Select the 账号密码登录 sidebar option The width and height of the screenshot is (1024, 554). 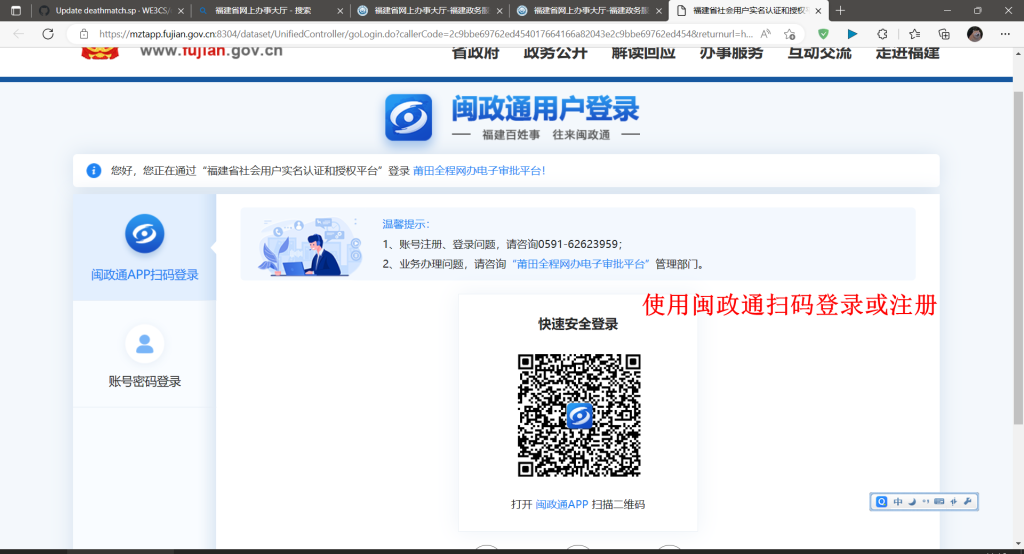click(144, 354)
